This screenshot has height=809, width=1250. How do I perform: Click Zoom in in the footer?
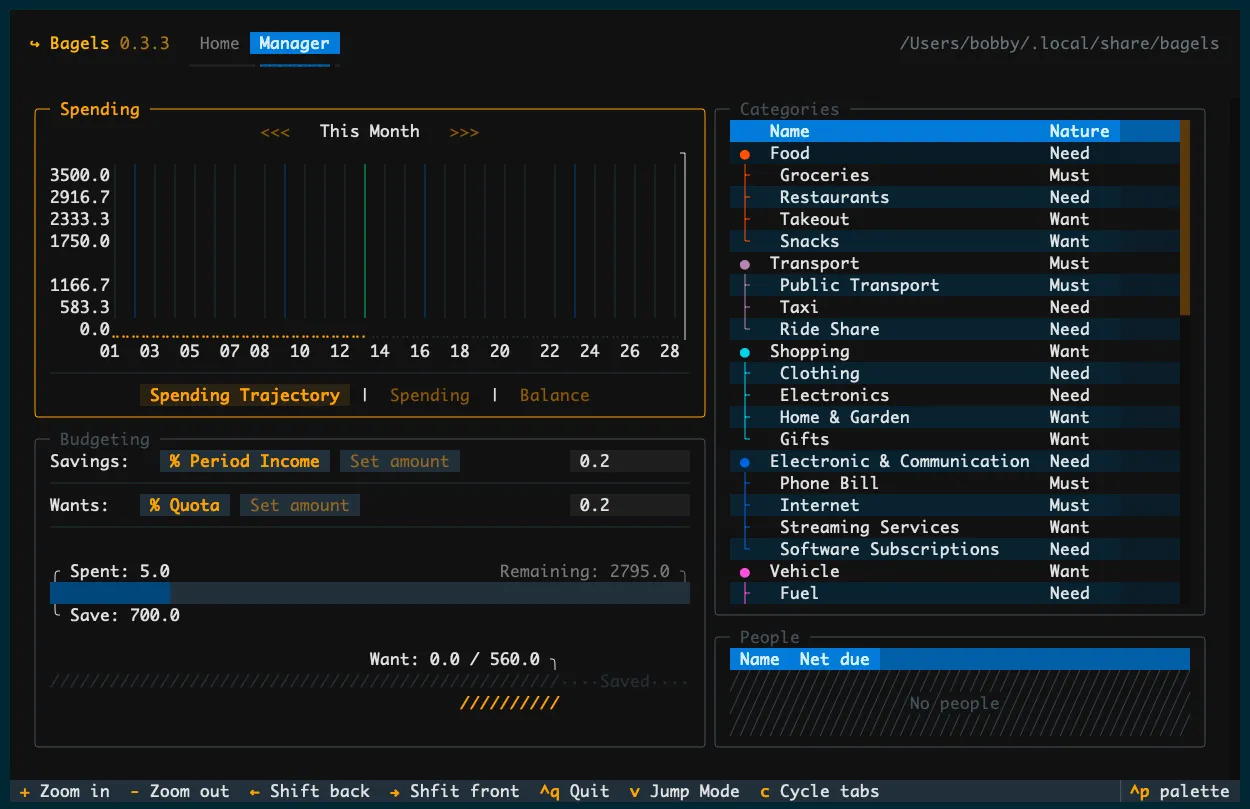(x=65, y=791)
